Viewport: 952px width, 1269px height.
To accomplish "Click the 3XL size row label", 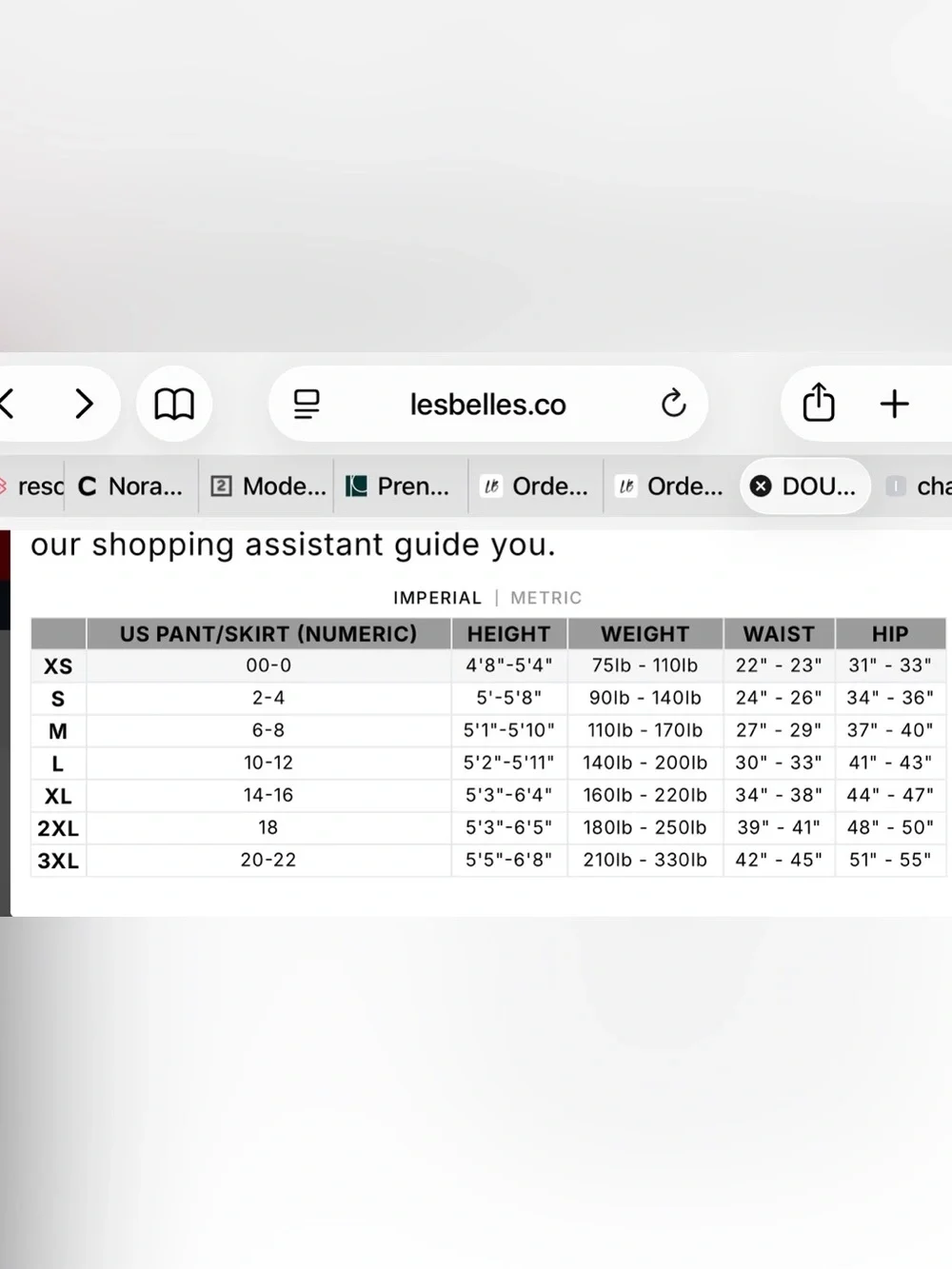I will [58, 861].
